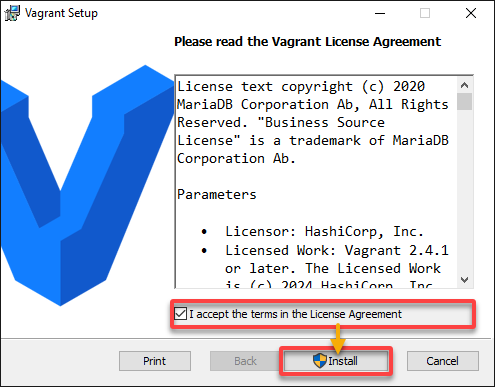Click the 'Vagrant Setup' title bar text
The image size is (495, 387).
pos(61,13)
